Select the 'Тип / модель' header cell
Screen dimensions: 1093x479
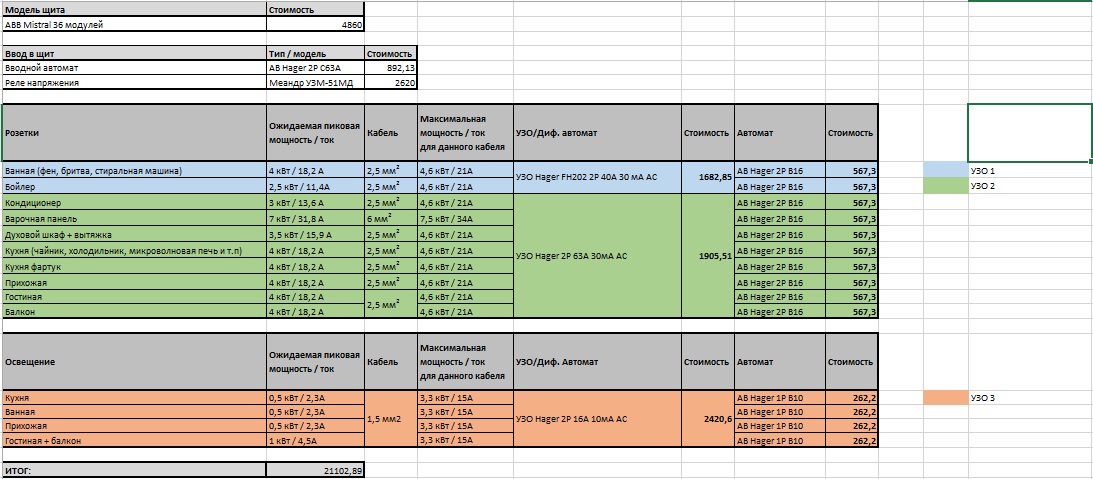pos(315,54)
